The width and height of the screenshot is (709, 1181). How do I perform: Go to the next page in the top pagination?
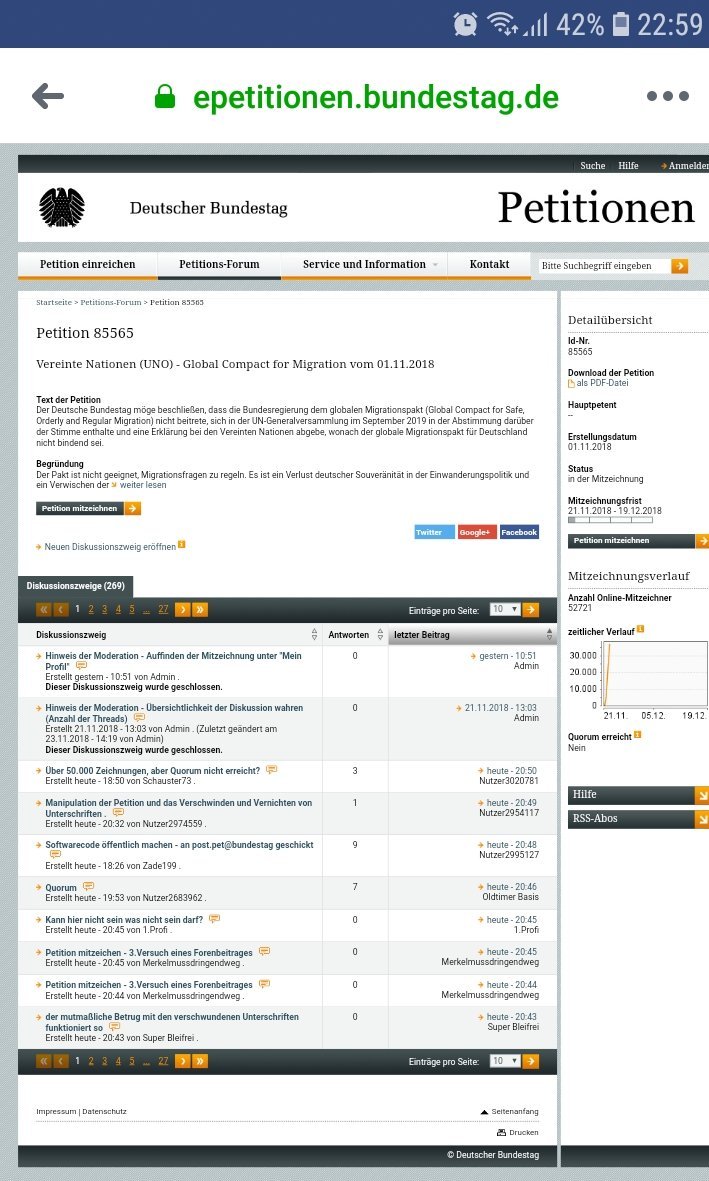183,609
